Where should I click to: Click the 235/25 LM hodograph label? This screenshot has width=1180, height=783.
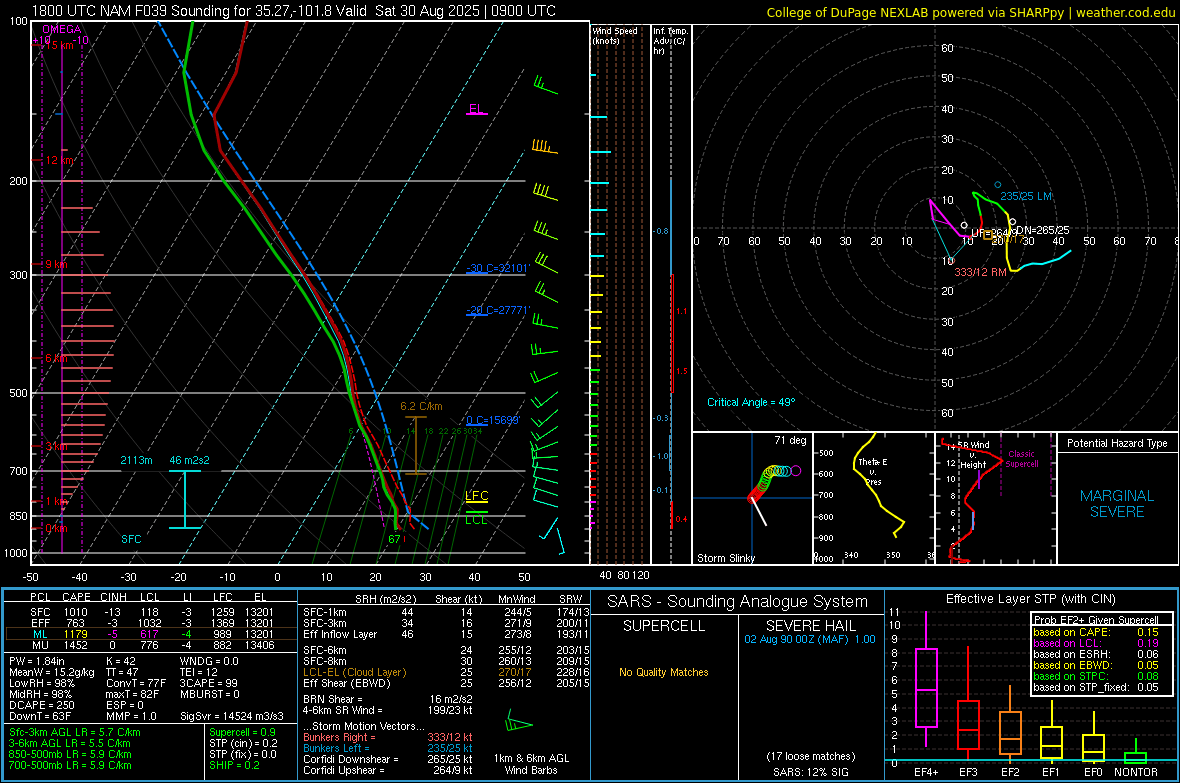pyautogui.click(x=1026, y=197)
